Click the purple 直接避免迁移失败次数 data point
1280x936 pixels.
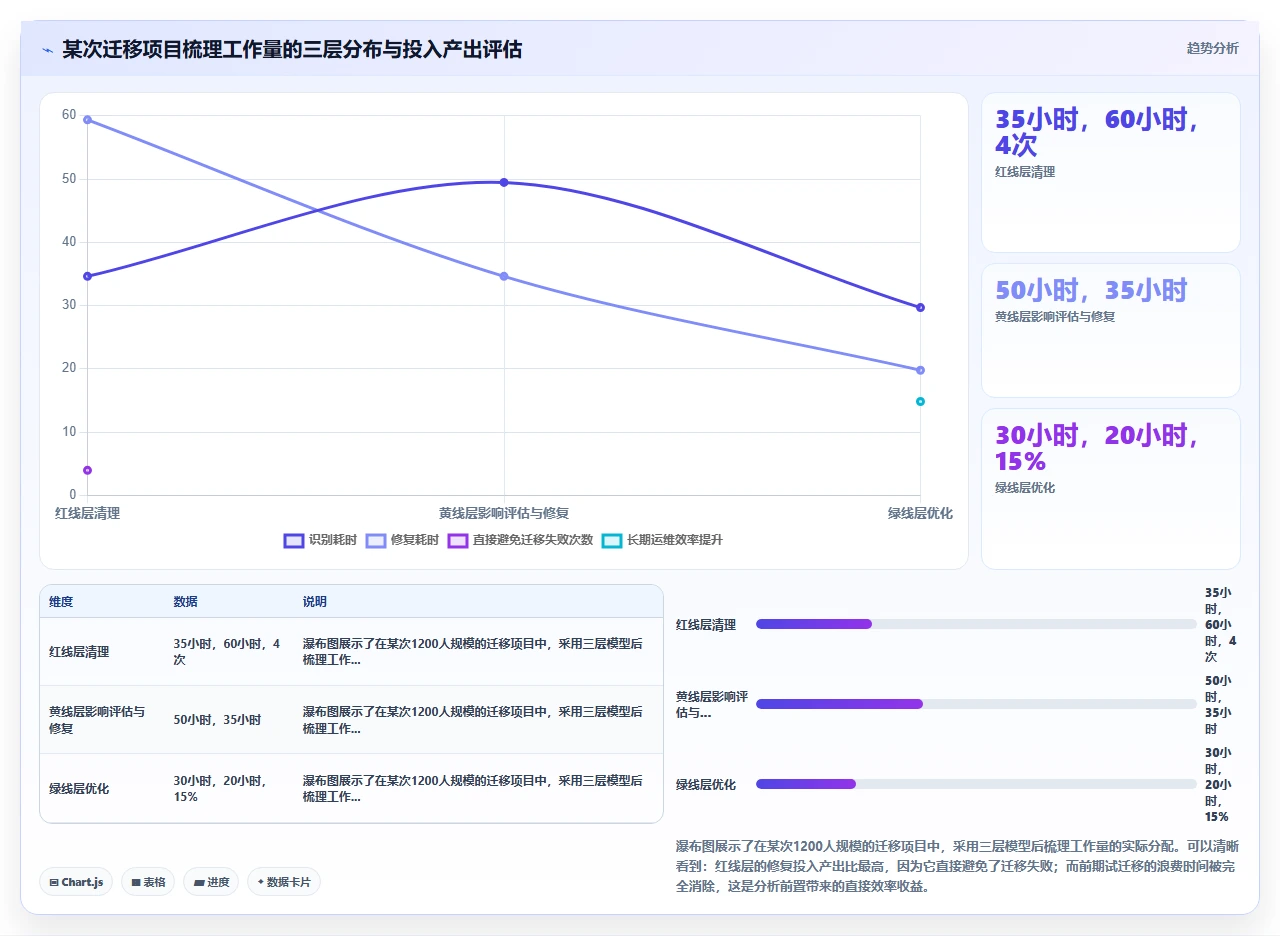(x=88, y=470)
